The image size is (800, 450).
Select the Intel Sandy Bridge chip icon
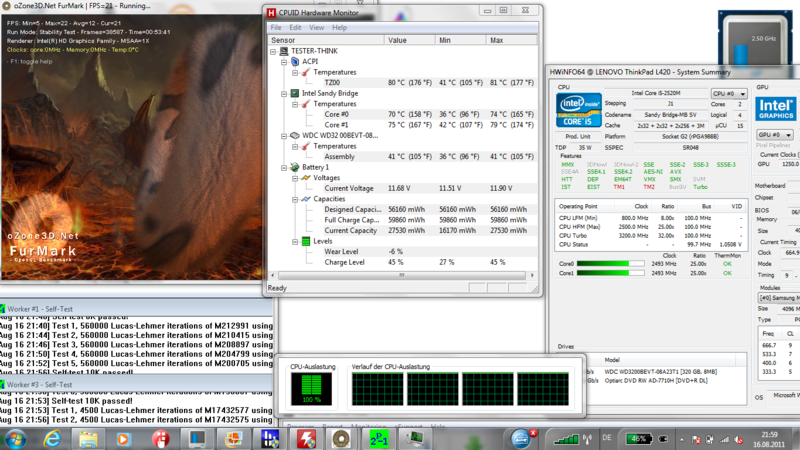click(x=295, y=93)
